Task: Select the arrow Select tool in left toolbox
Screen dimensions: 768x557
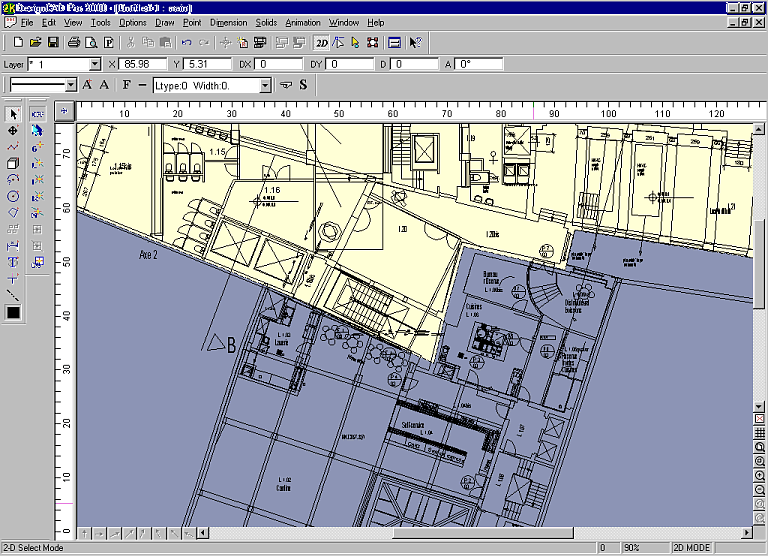Action: (13, 114)
